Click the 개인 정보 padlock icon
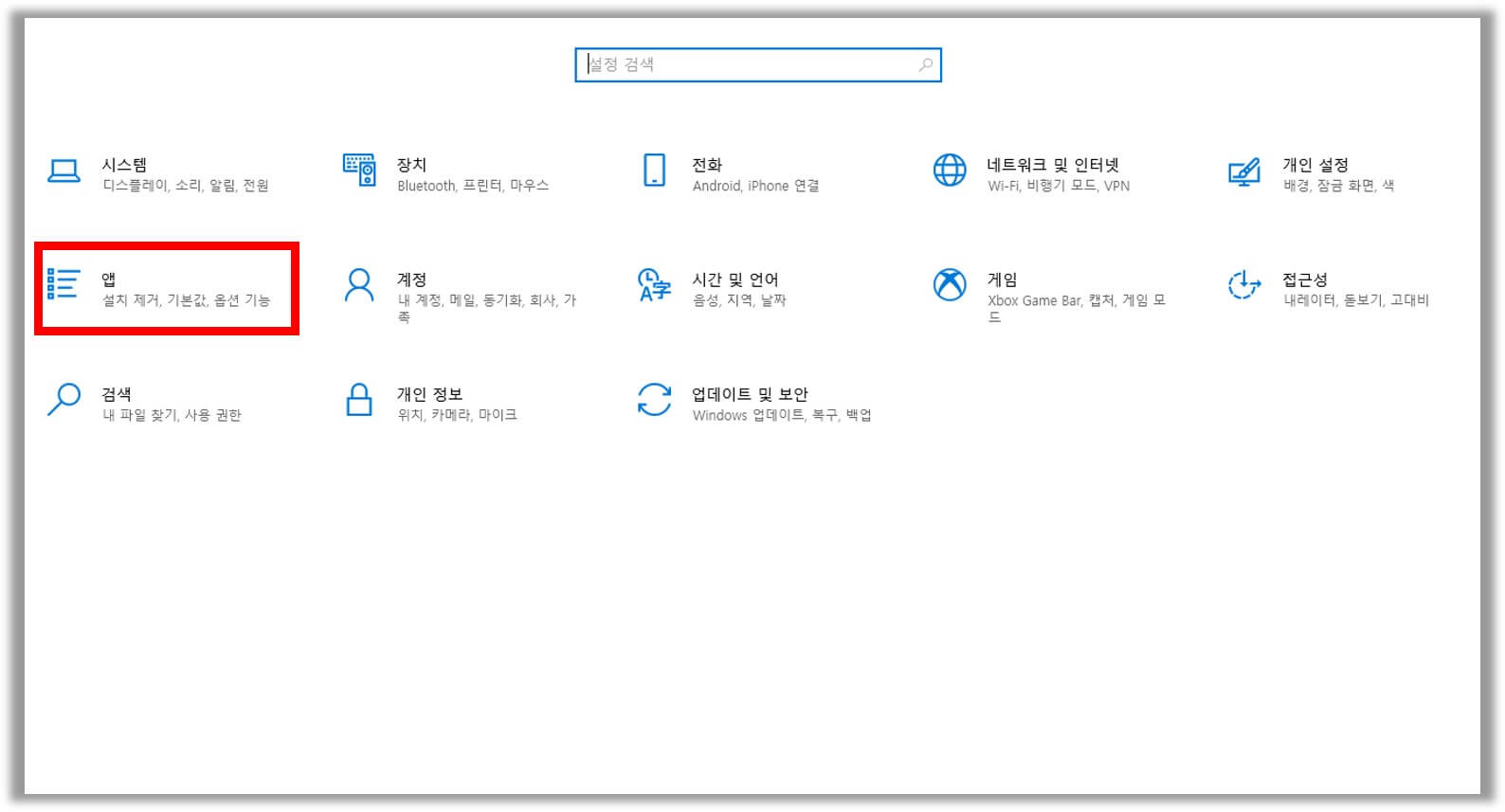1505x812 pixels. (359, 400)
